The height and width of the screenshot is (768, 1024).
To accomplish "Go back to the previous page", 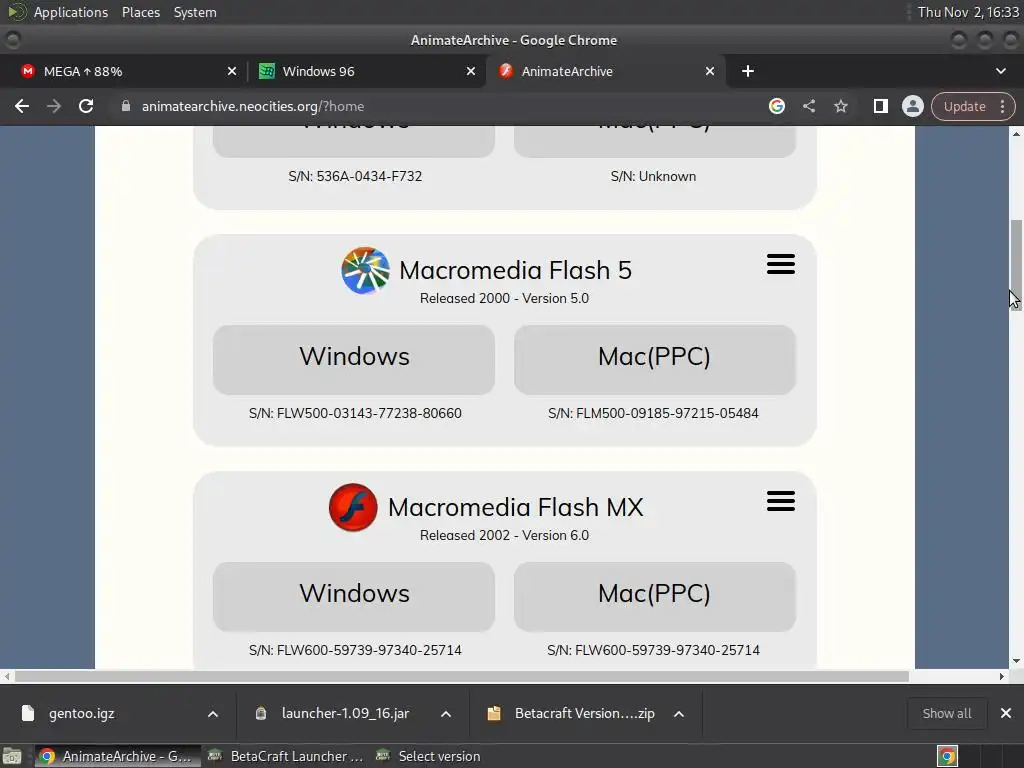I will 22,106.
